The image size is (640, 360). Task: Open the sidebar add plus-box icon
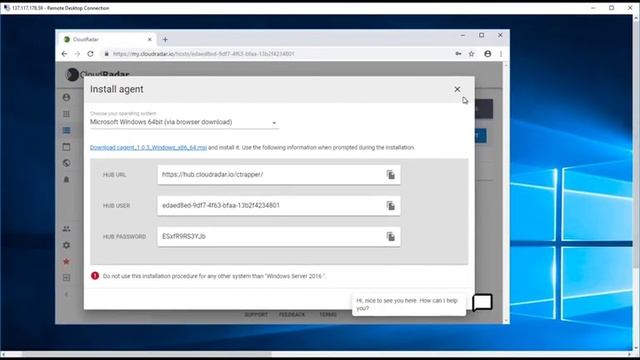click(x=67, y=278)
